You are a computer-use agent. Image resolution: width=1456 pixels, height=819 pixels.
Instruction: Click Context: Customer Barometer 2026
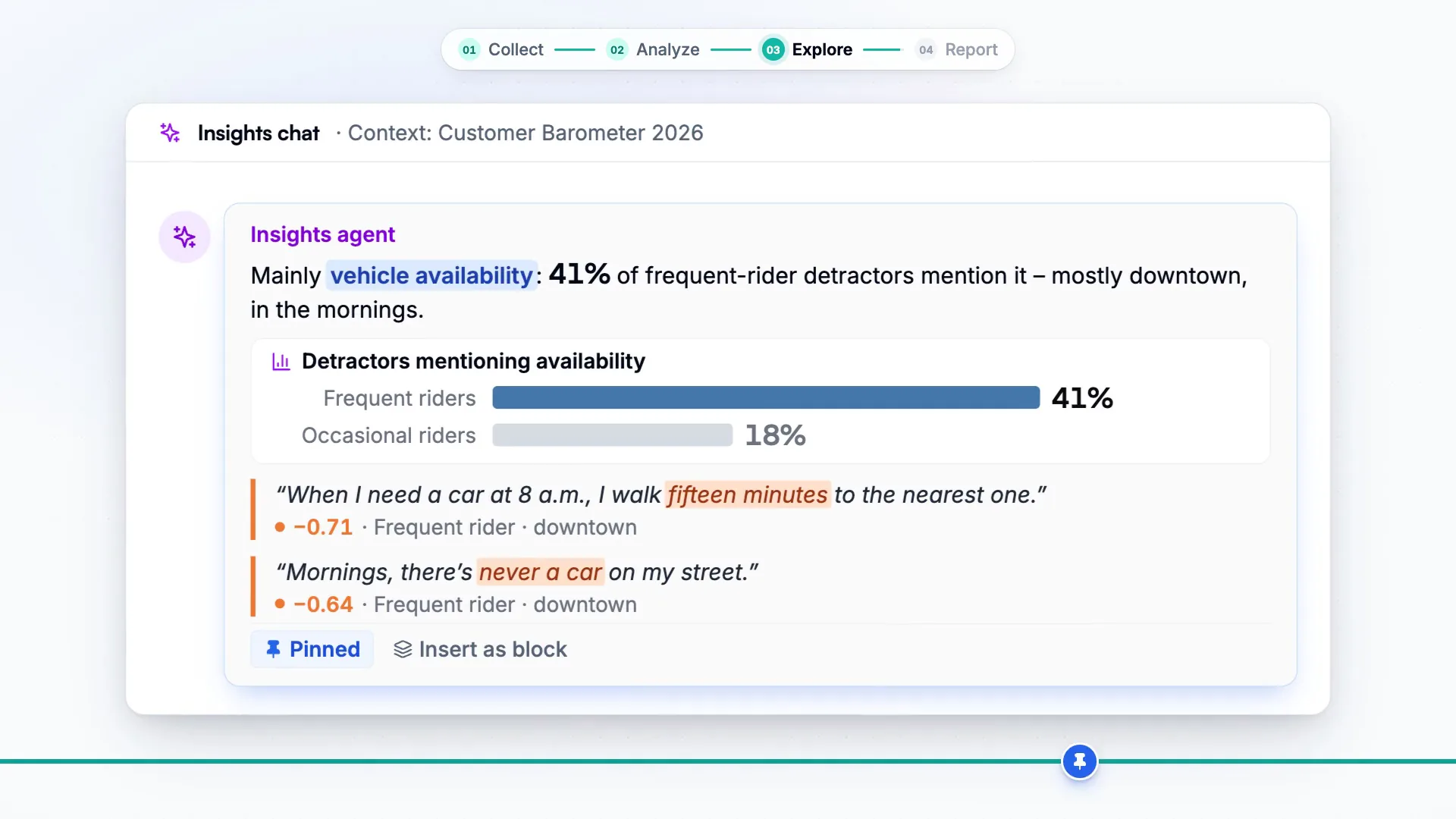point(526,133)
